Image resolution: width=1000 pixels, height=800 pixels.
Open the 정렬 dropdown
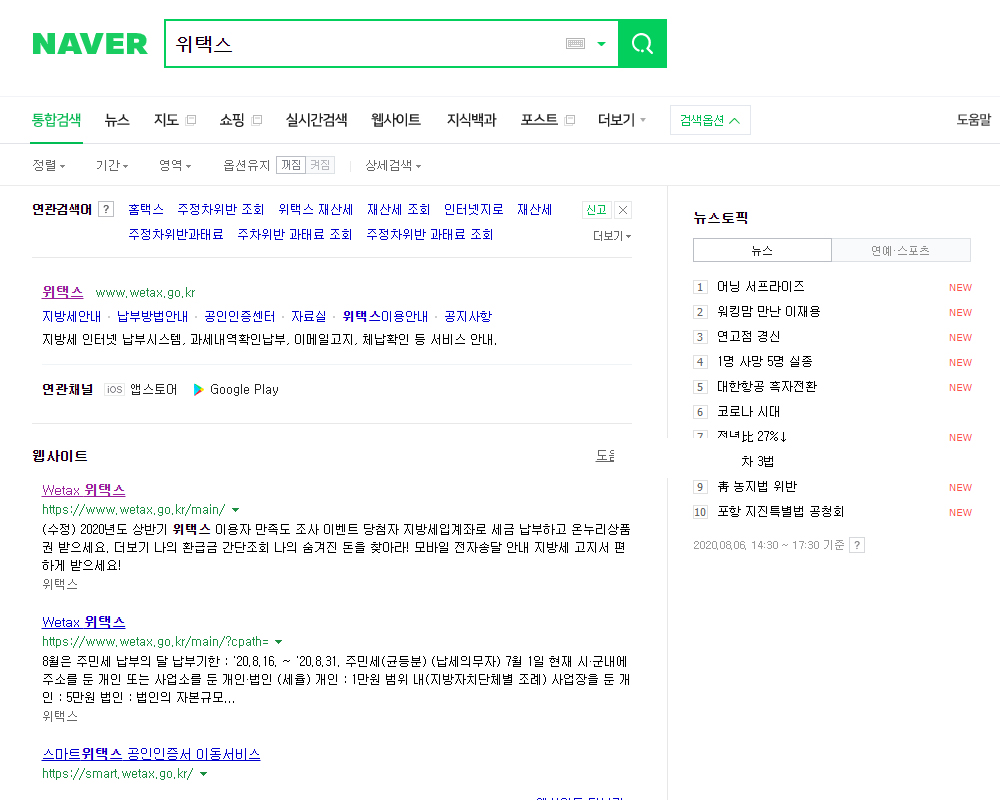[x=49, y=165]
